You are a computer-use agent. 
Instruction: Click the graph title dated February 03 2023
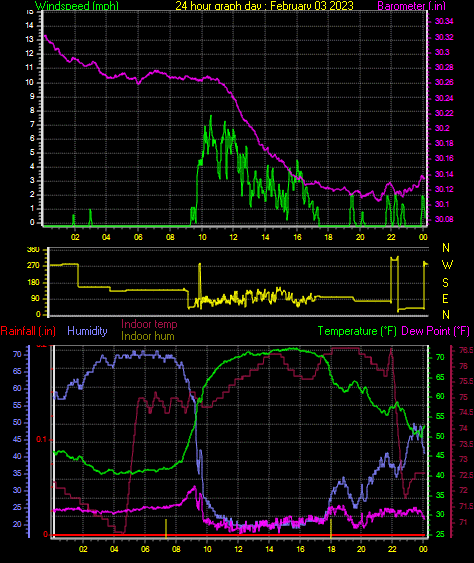coord(264,5)
